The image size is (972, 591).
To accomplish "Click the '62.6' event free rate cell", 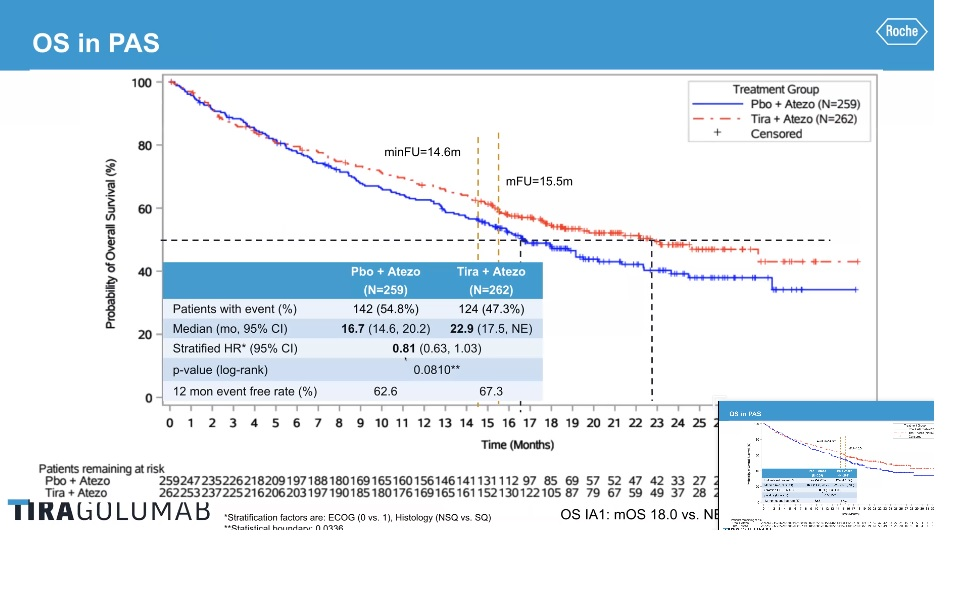I will pos(386,391).
